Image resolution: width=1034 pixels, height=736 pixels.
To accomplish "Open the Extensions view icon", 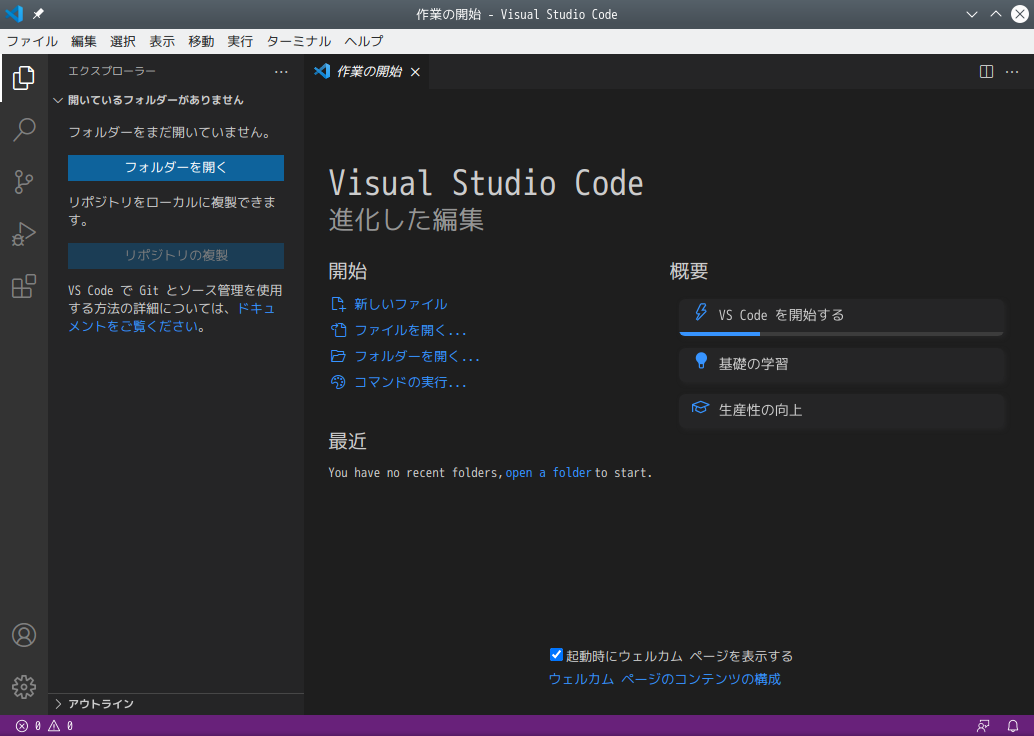I will click(24, 286).
